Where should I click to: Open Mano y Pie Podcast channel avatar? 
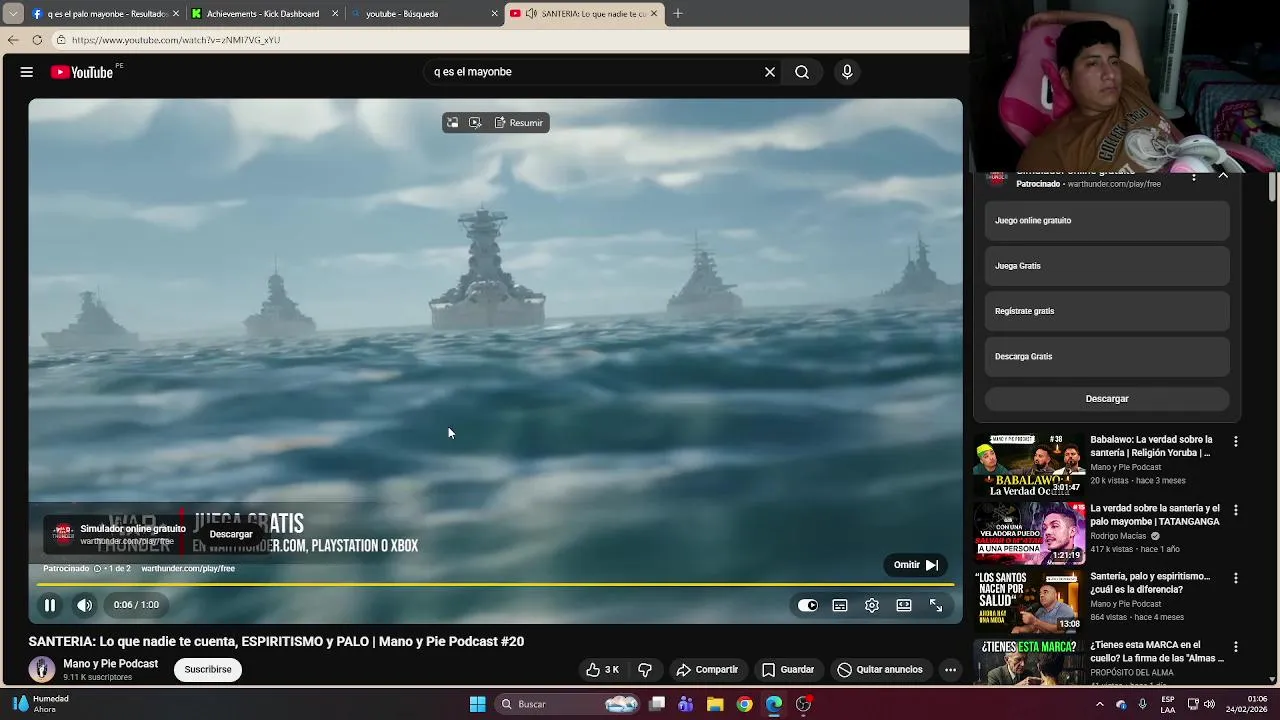(x=42, y=669)
